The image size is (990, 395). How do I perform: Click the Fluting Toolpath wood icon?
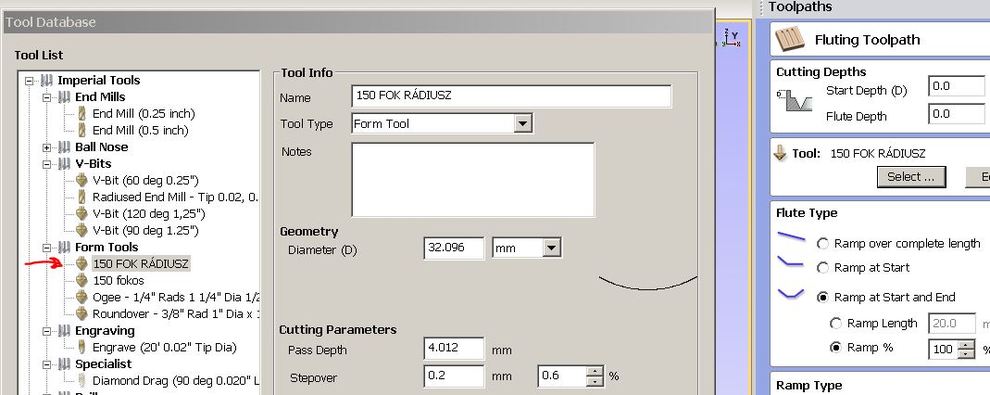coord(790,39)
